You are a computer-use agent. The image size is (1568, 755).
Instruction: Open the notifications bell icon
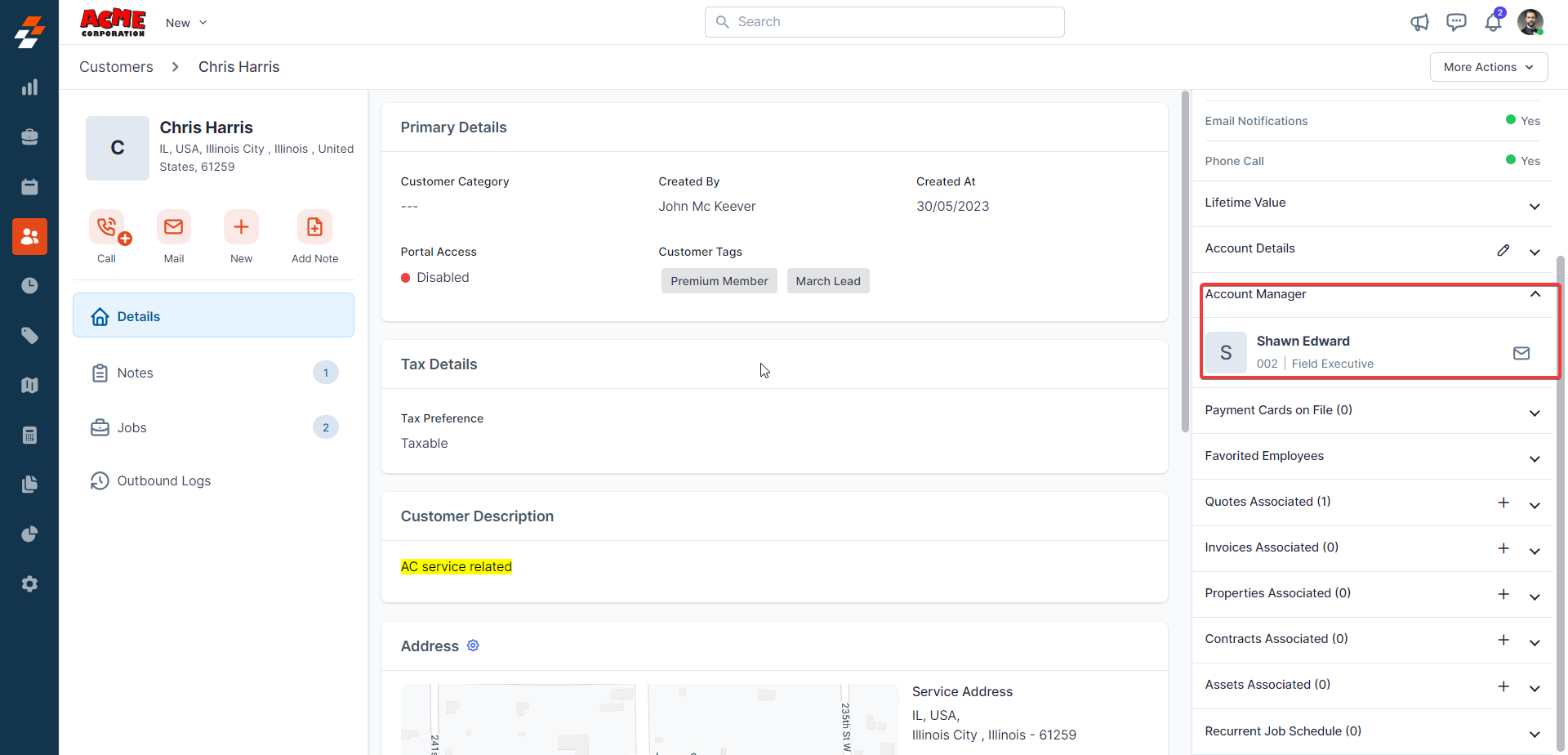tap(1493, 22)
